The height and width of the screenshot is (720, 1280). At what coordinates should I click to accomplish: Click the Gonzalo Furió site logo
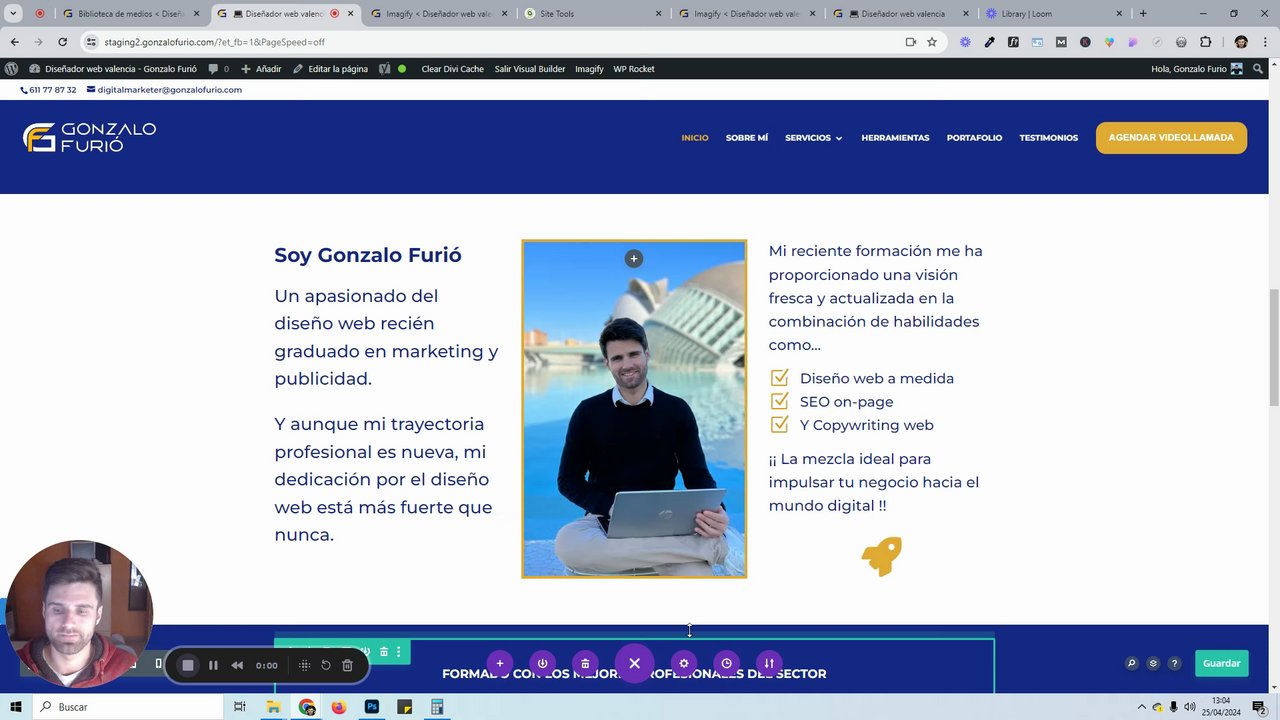[89, 137]
